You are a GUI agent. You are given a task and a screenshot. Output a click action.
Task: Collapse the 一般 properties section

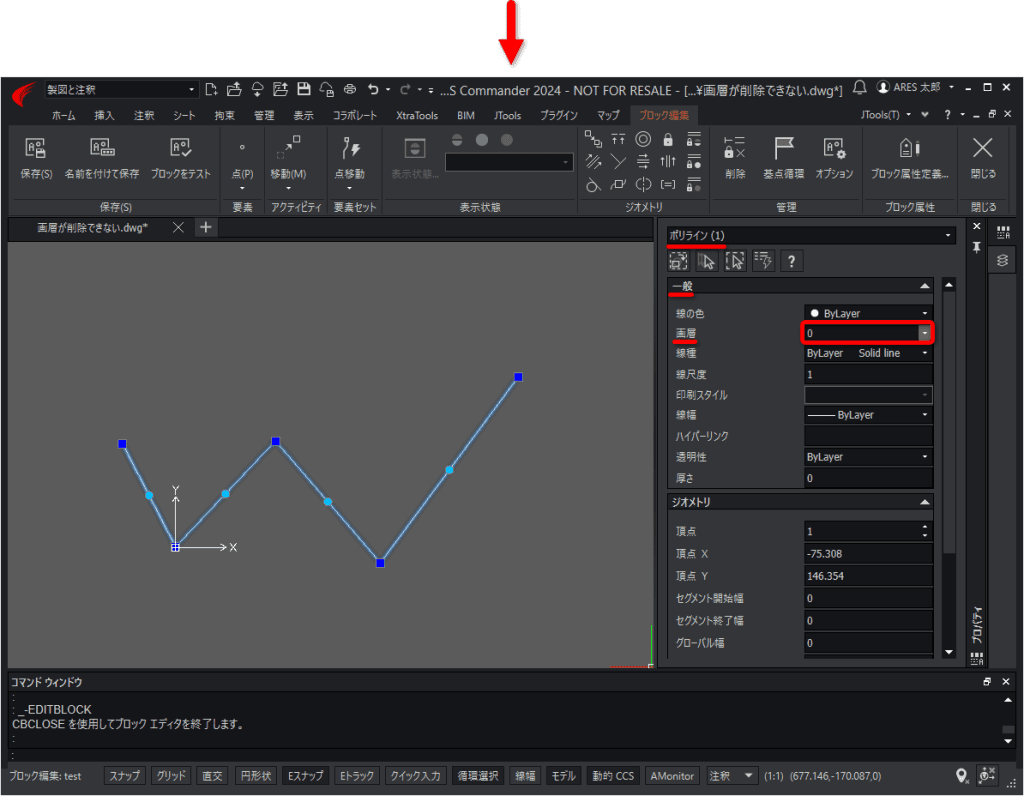924,286
